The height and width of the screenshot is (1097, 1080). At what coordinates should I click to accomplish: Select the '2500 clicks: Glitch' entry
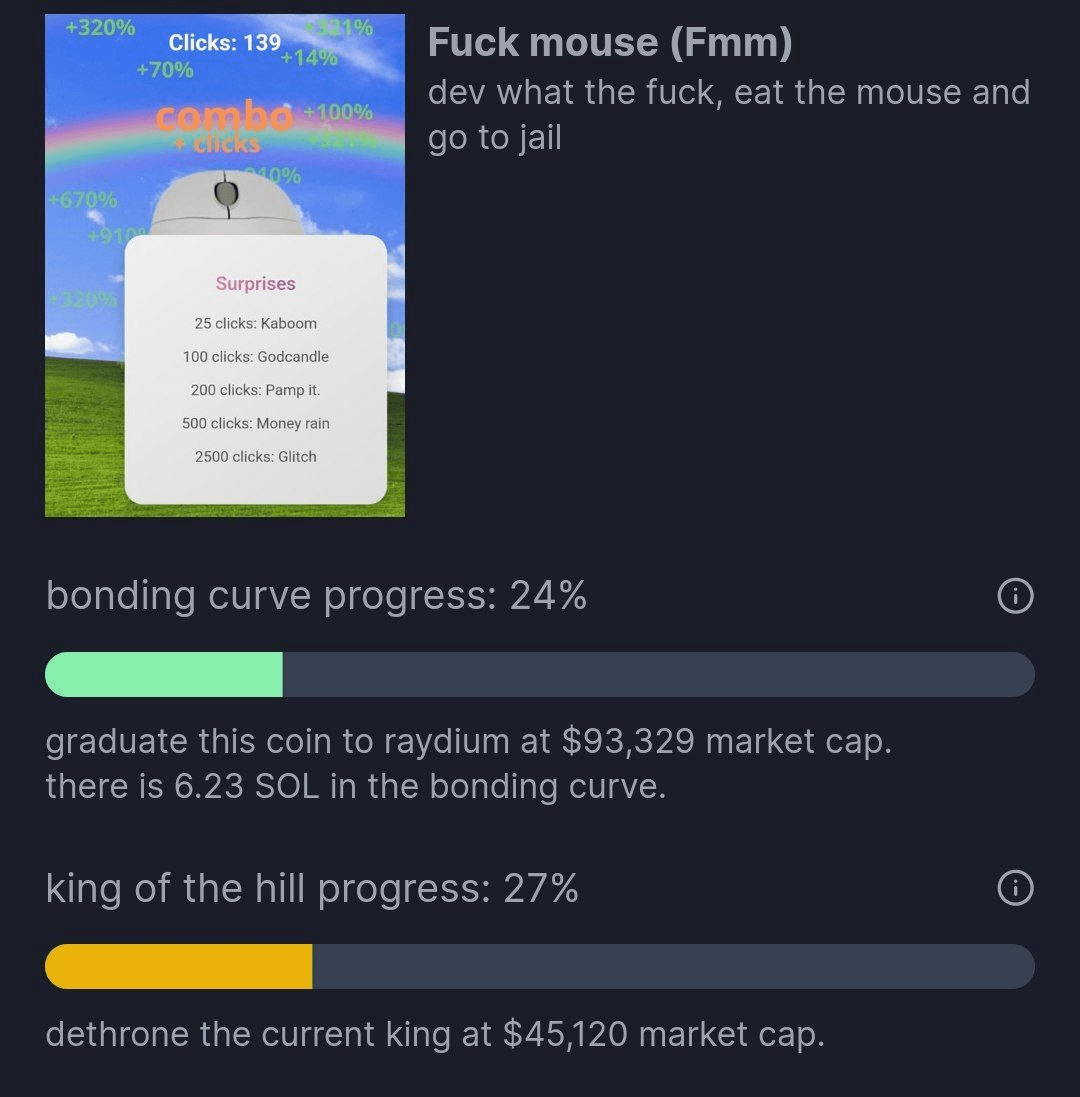[x=255, y=457]
